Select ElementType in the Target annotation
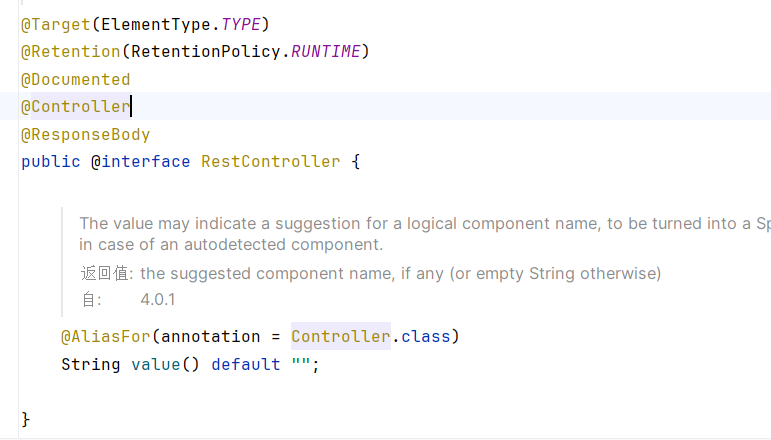Image resolution: width=771 pixels, height=440 pixels. 156,24
